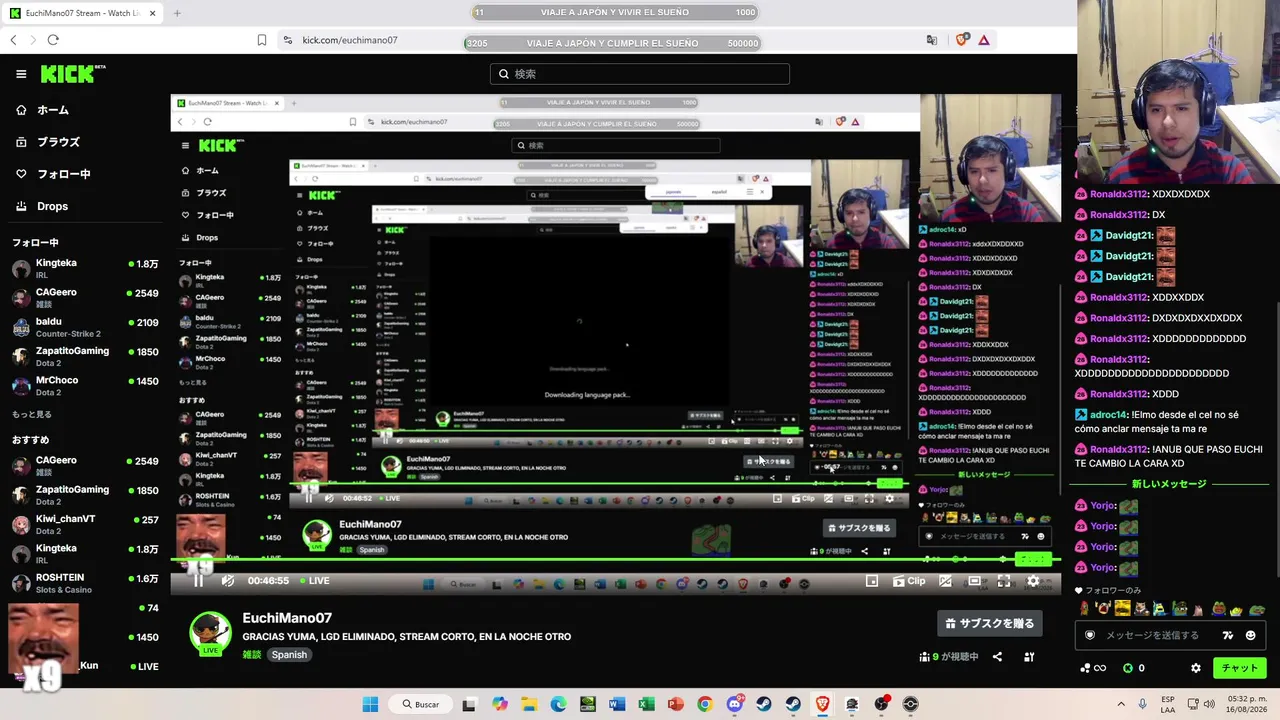Open File Explorer from the bottom Windows taskbar

pos(529,704)
